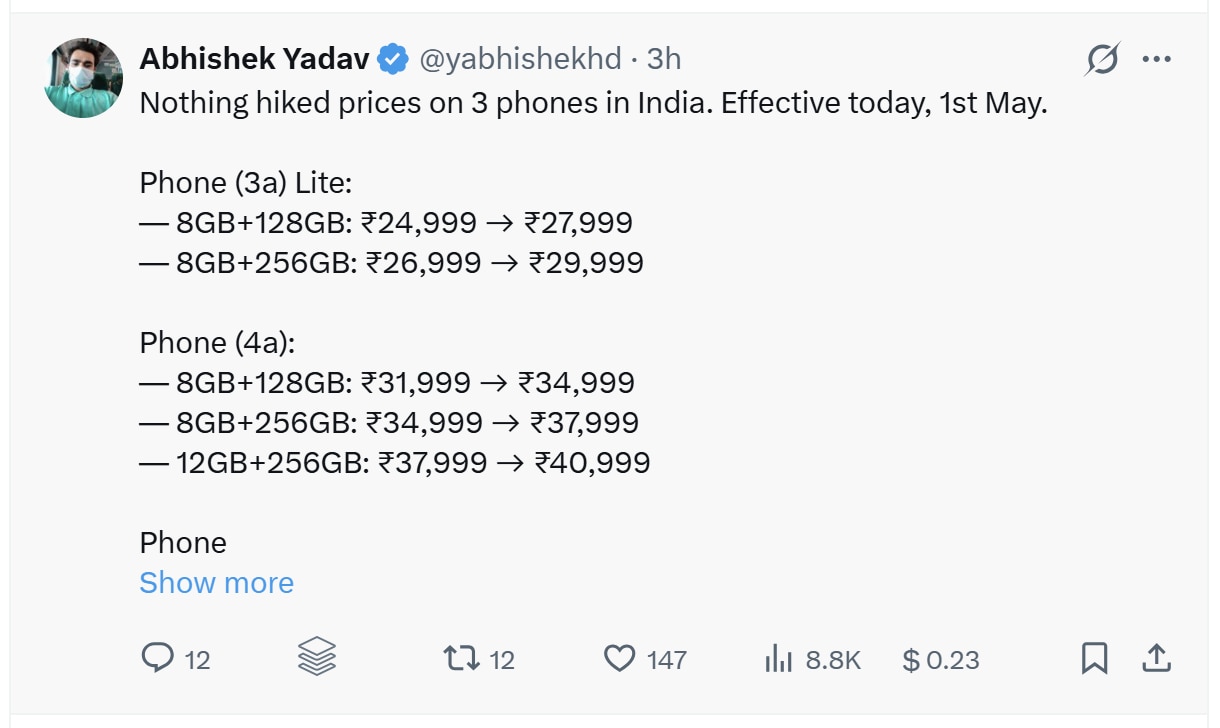Viewport: 1220px width, 728px height.
Task: Click the share upload arrow icon
Action: pos(1155,658)
